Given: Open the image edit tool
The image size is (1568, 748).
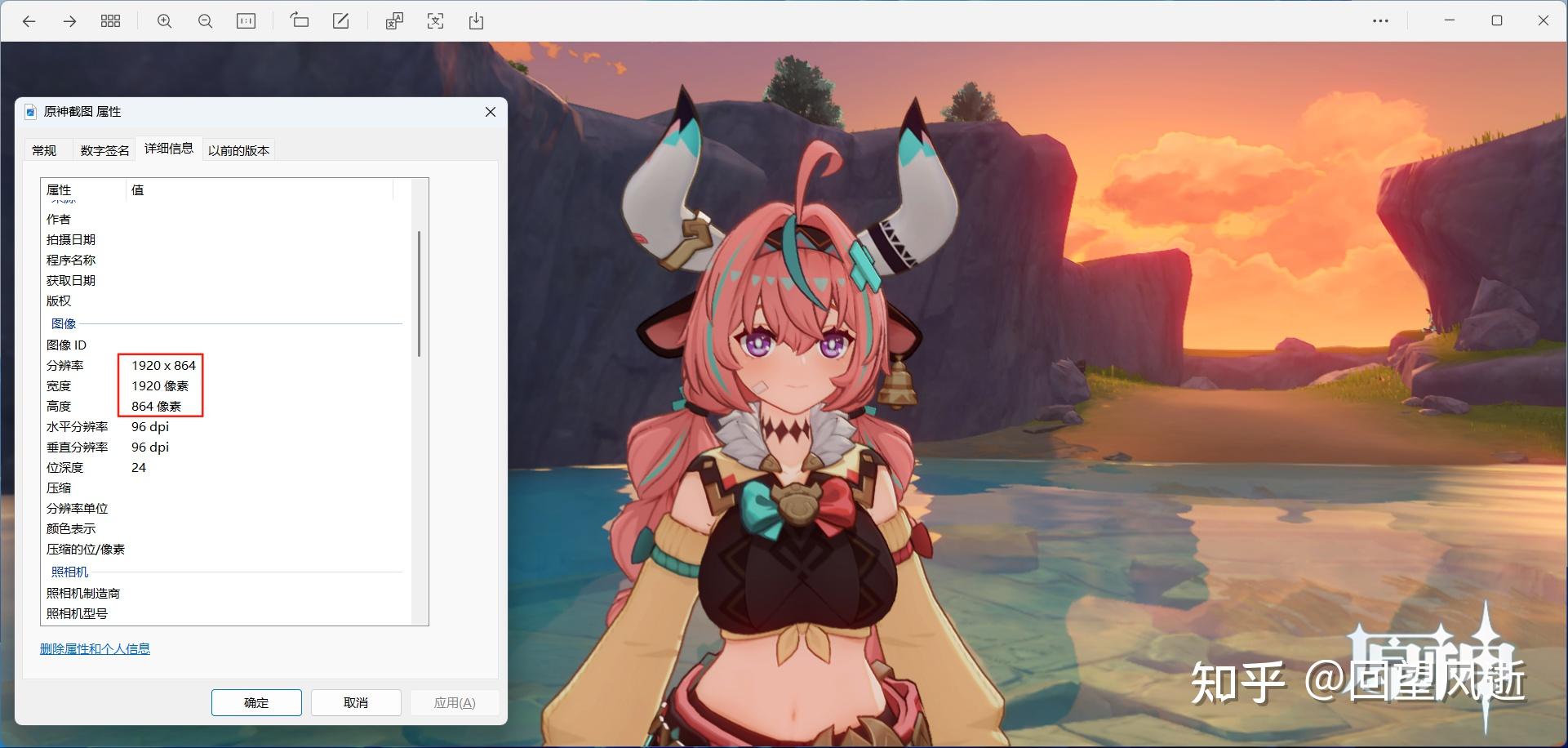Looking at the screenshot, I should point(340,21).
